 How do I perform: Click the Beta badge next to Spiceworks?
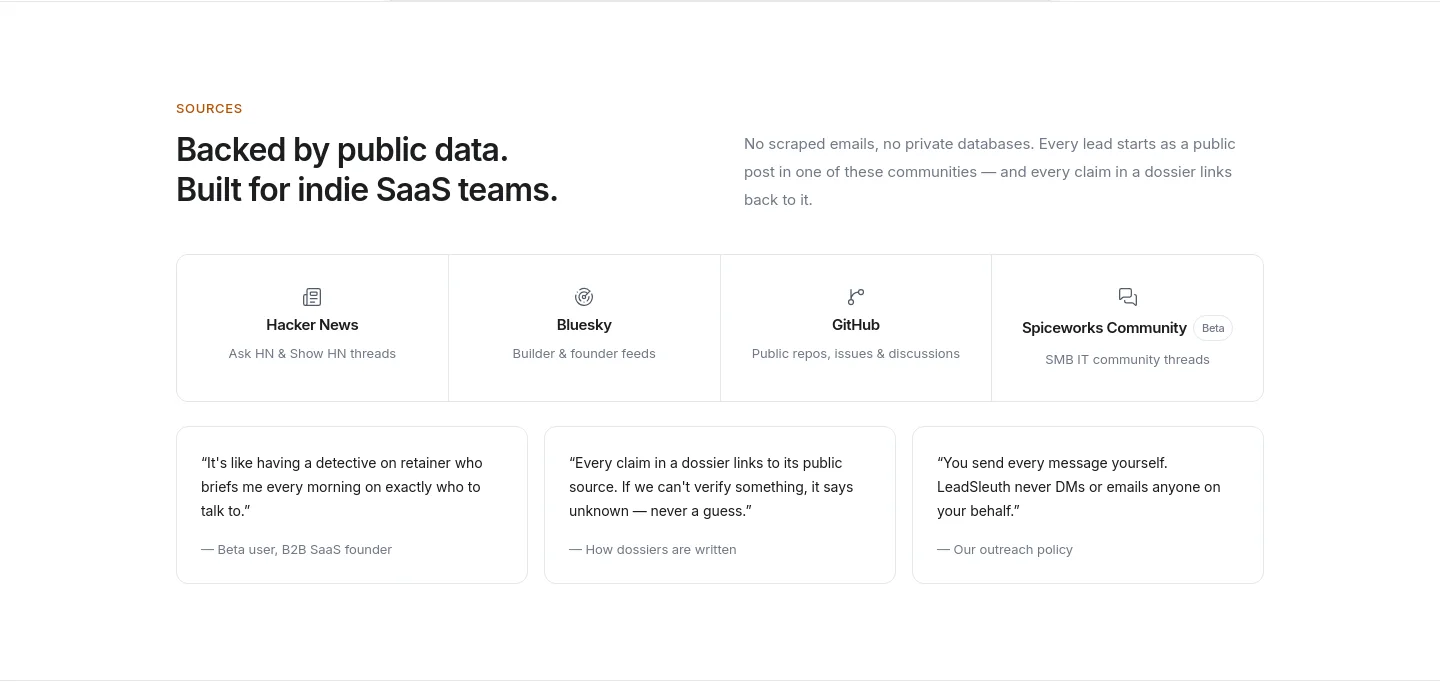click(x=1213, y=328)
